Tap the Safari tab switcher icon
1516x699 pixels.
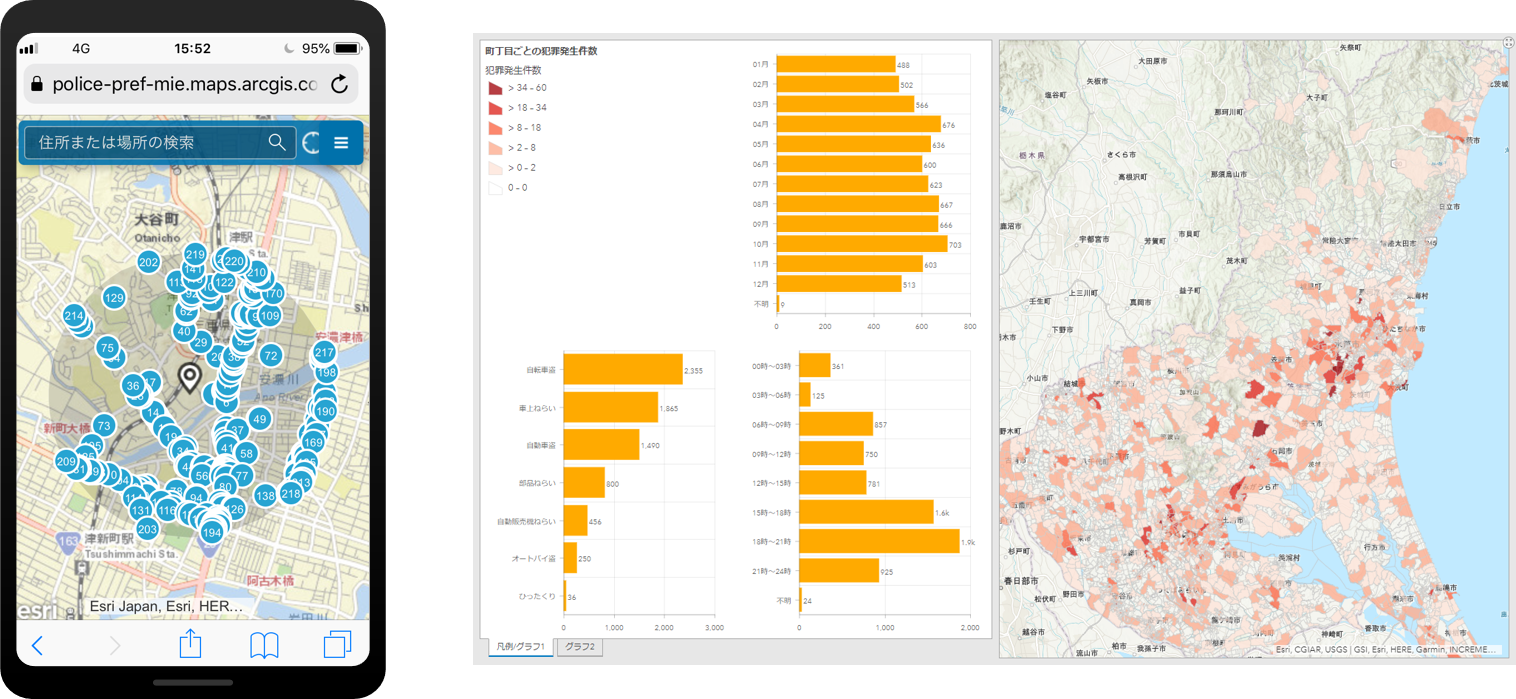click(337, 645)
